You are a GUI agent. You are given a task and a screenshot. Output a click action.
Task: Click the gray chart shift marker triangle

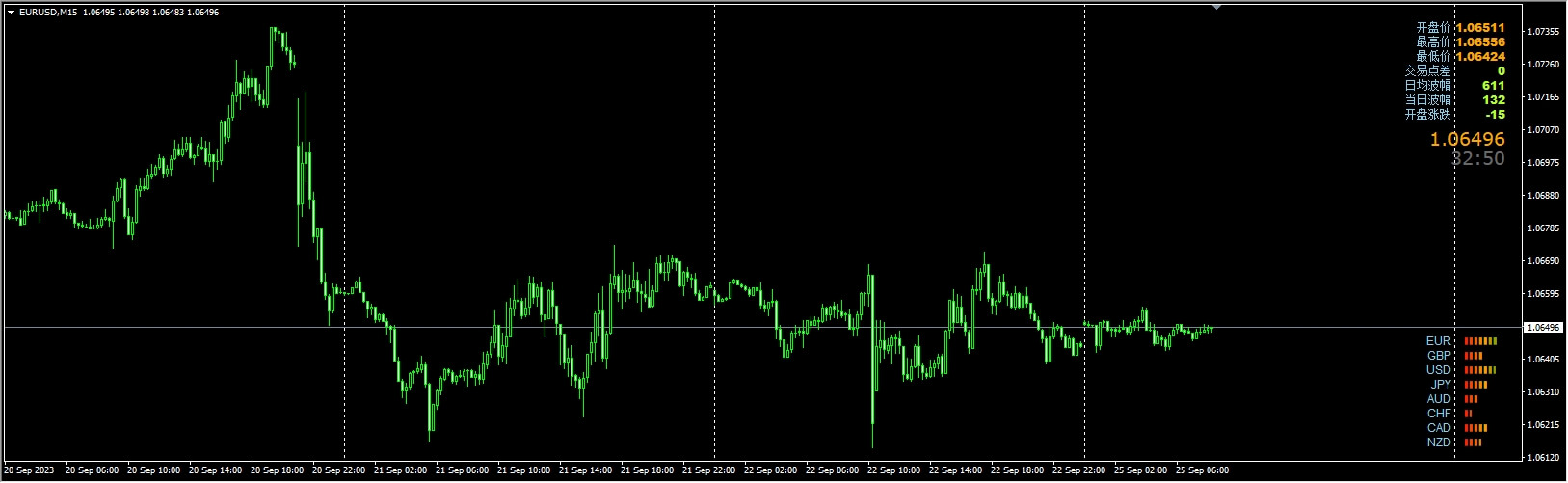coord(1216,7)
